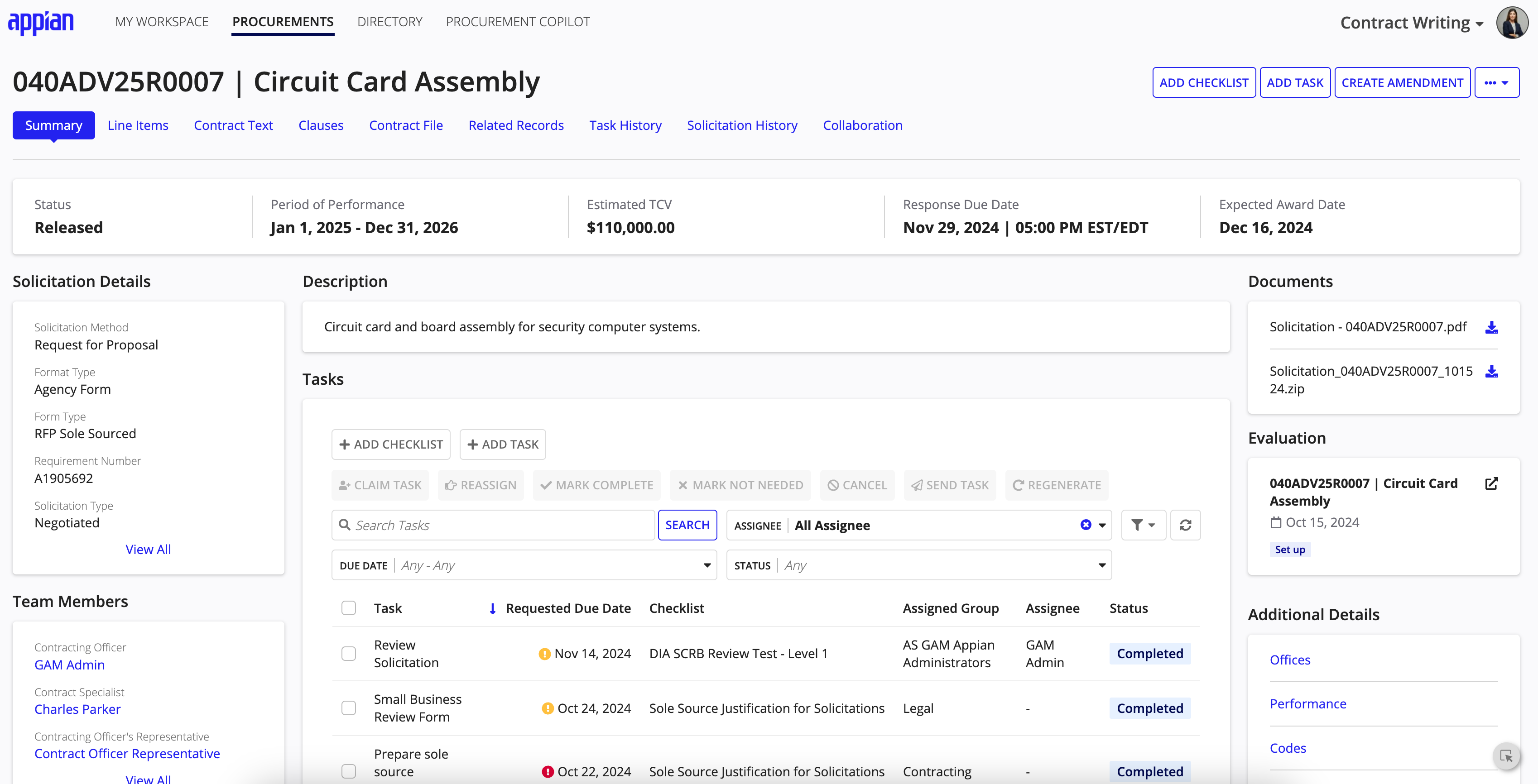This screenshot has height=784, width=1538.
Task: Click the Regenerate button
Action: (1057, 485)
